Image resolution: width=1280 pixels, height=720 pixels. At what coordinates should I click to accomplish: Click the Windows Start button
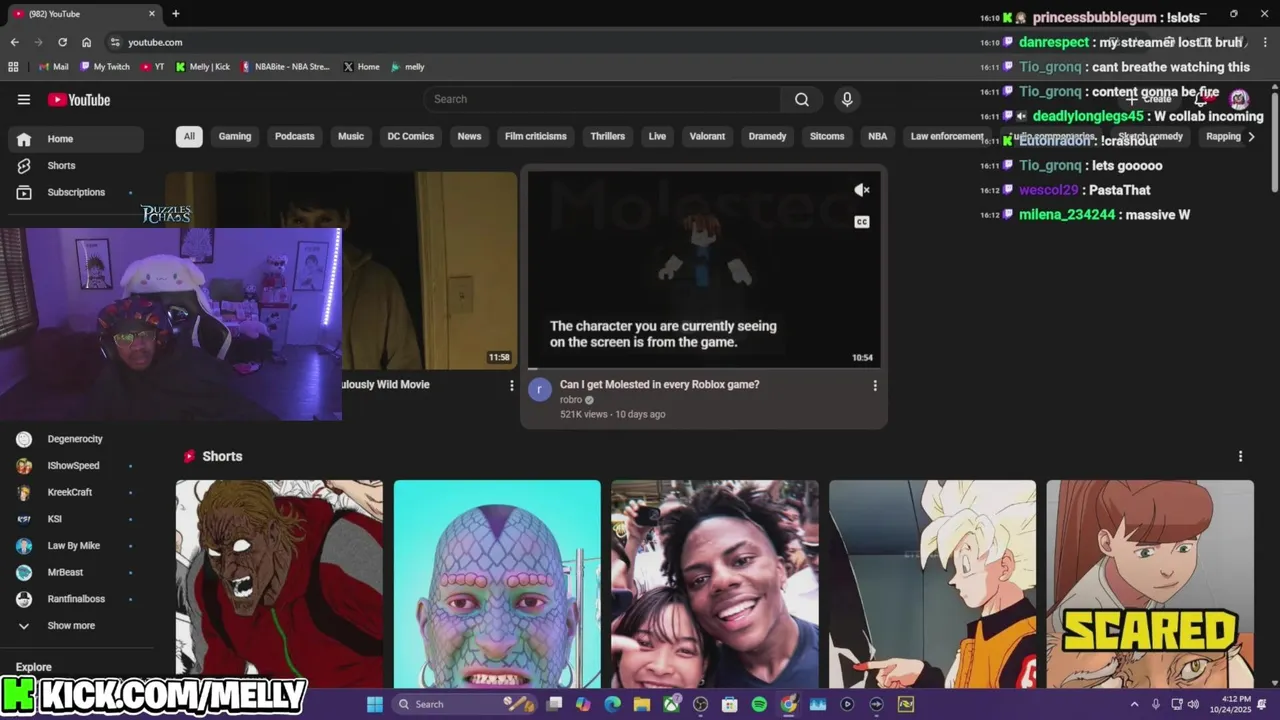(375, 704)
